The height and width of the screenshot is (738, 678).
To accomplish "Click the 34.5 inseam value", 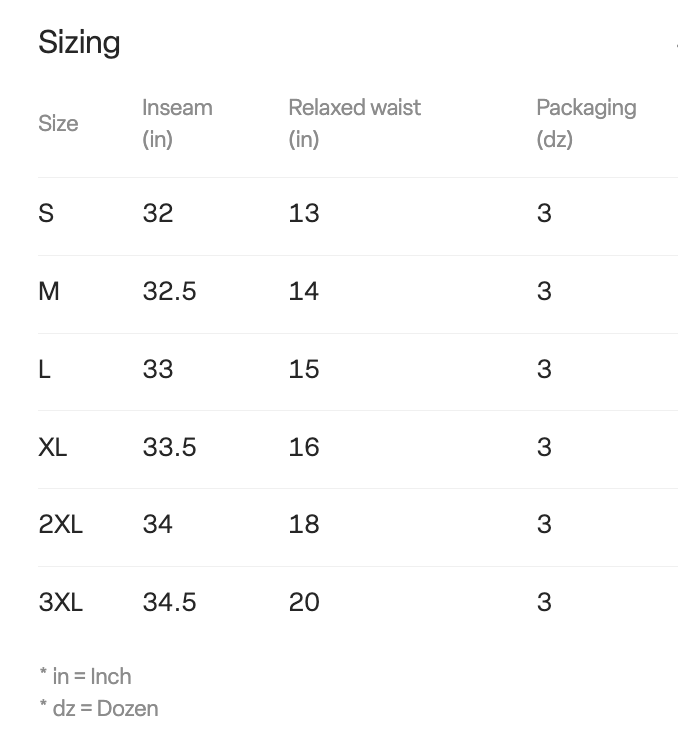I will pos(169,602).
